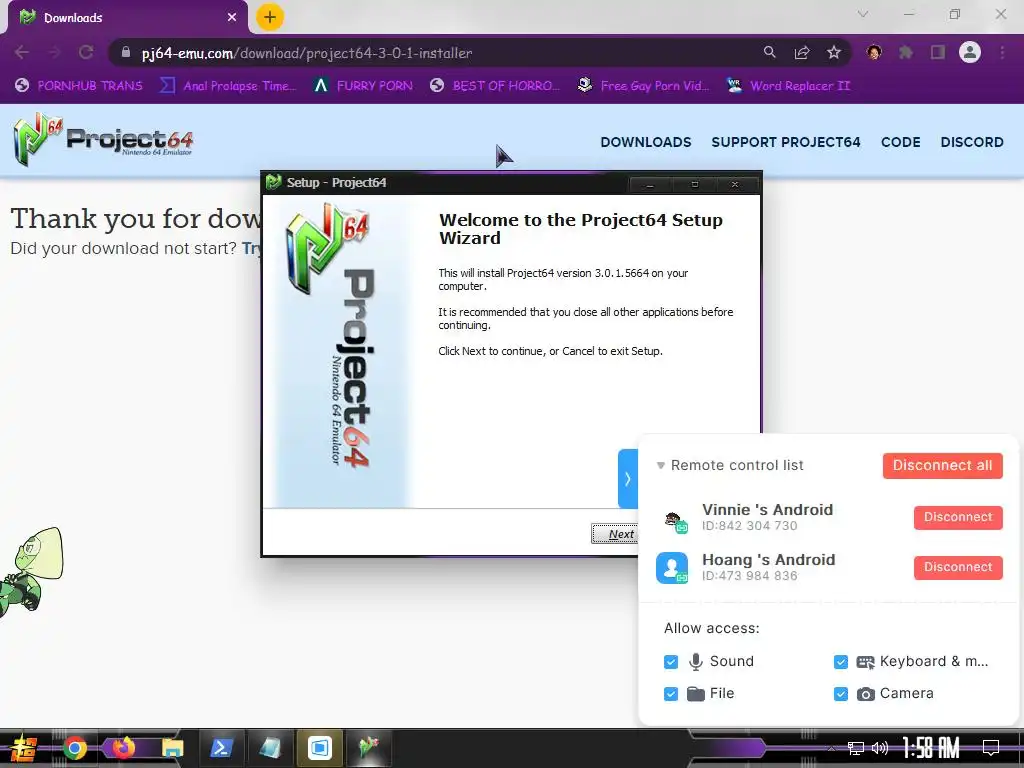Close the Downloads browser tab

tap(232, 18)
